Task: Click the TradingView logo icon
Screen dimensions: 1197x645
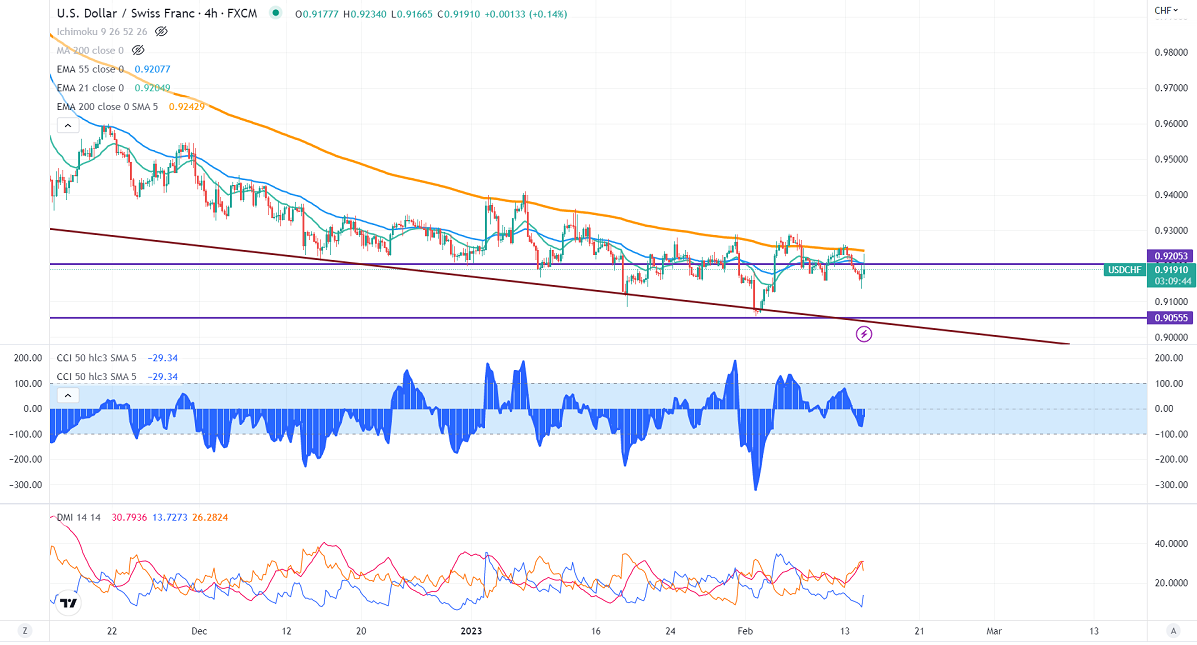Action: click(x=68, y=603)
